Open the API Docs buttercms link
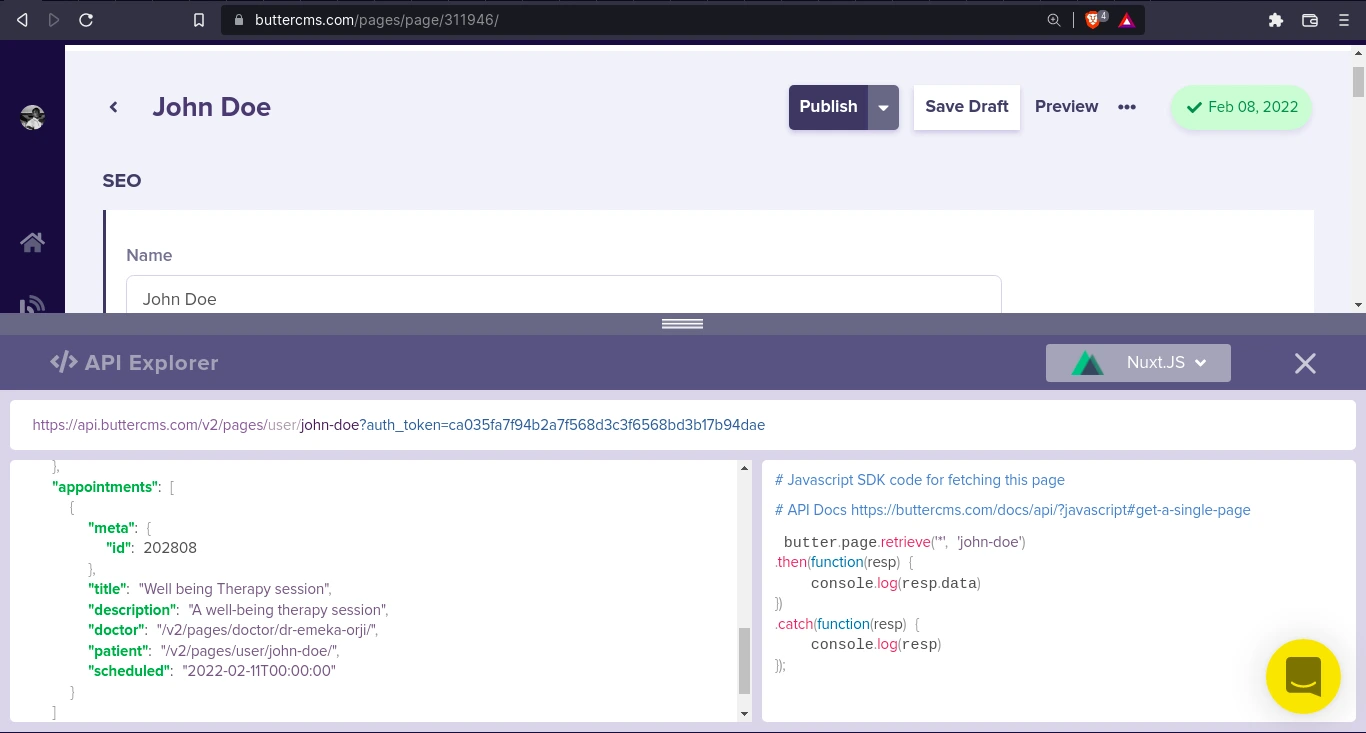Image resolution: width=1366 pixels, height=733 pixels. pyautogui.click(x=1050, y=510)
